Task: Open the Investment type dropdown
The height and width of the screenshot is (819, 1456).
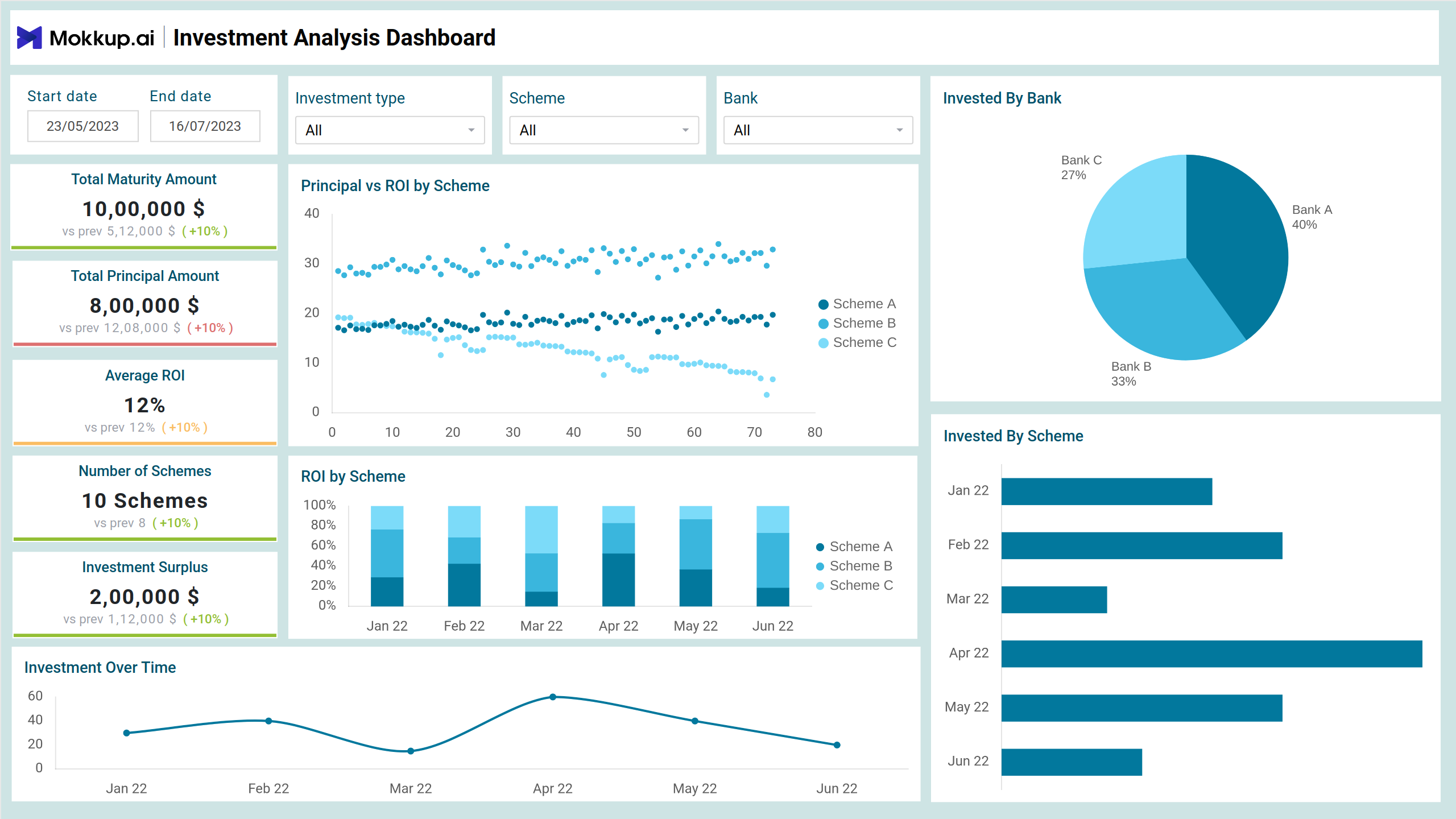Action: coord(390,130)
